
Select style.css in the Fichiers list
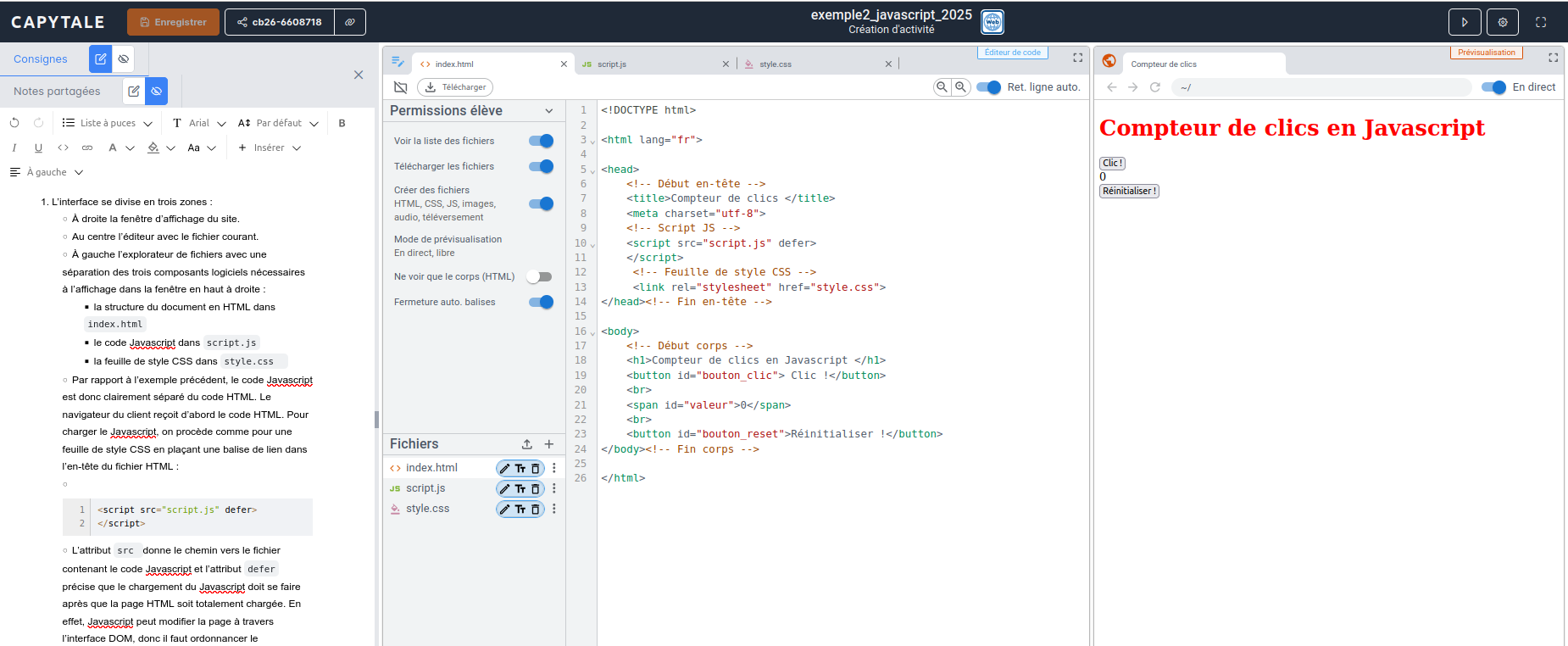point(427,509)
